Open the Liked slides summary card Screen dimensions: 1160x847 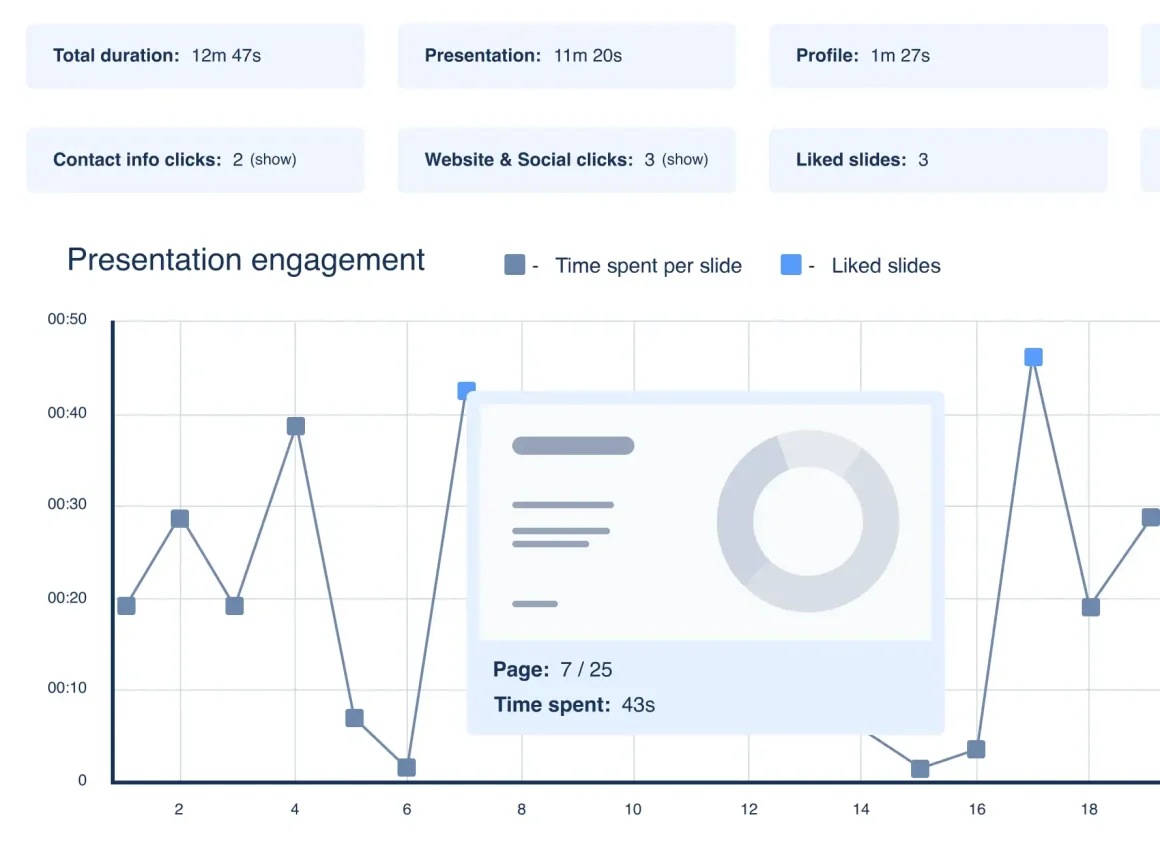pyautogui.click(x=938, y=159)
